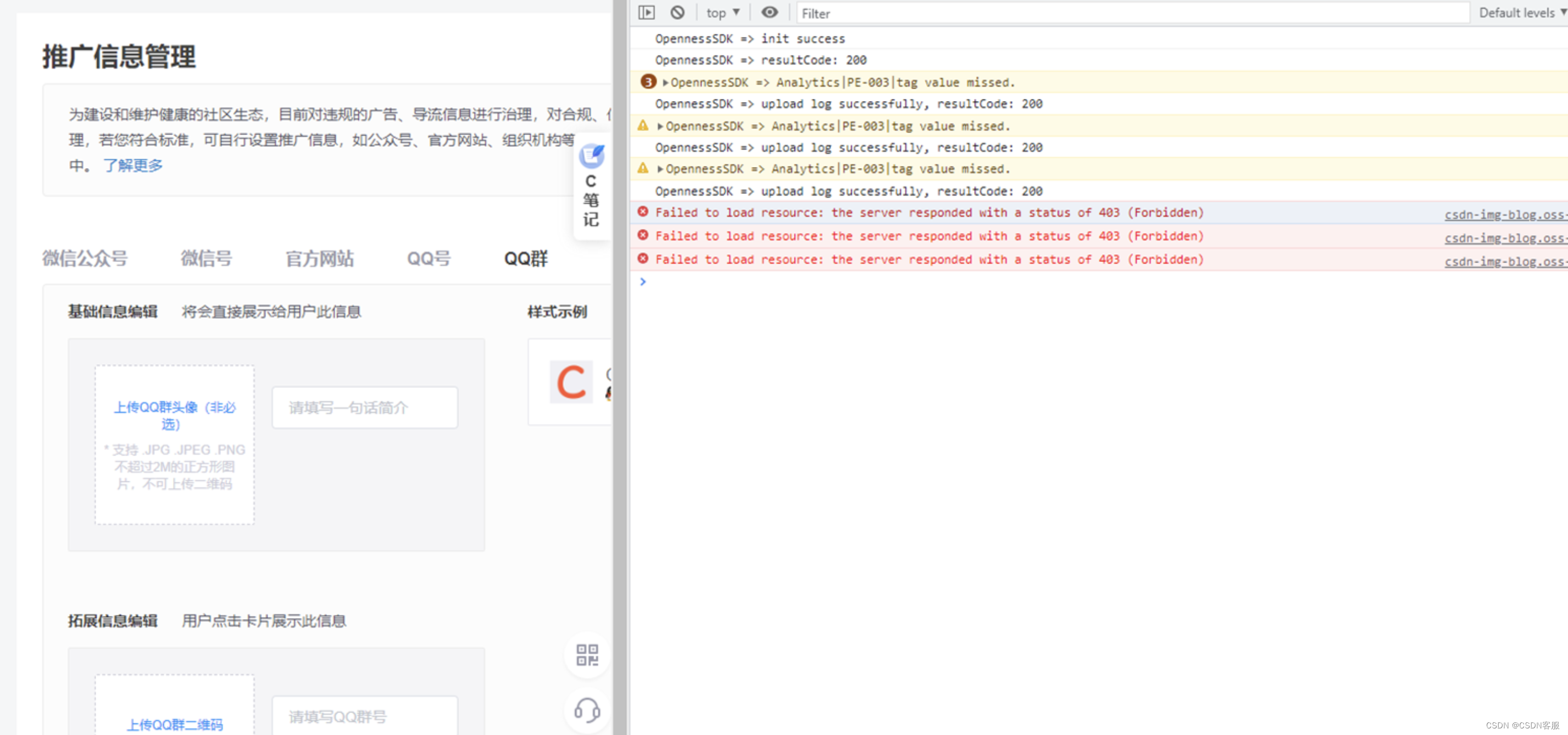Expand the third Analytics PE-003 warning

point(660,169)
